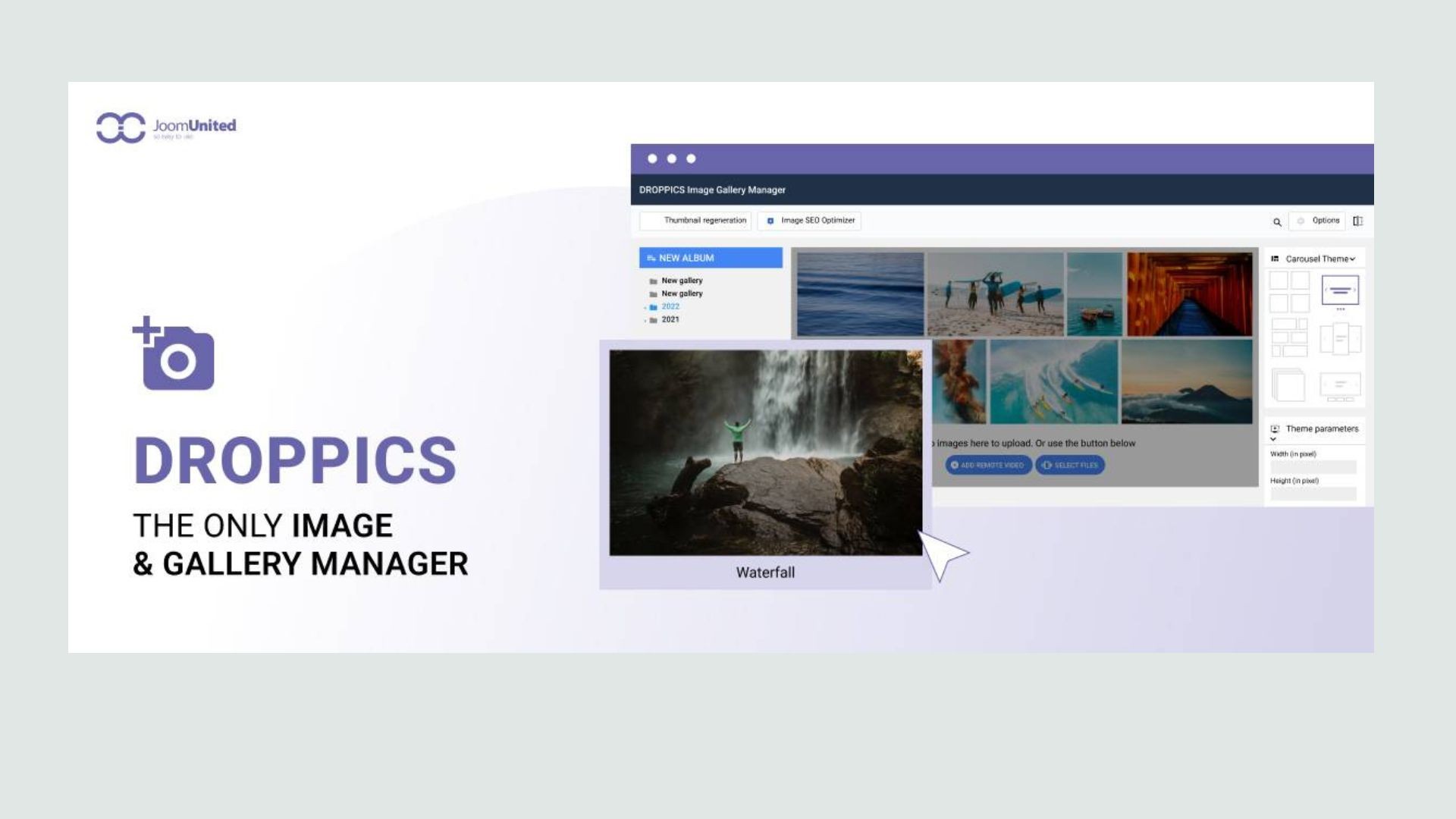1456x819 pixels.
Task: Click Thumbnail regeneration button
Action: (x=696, y=221)
